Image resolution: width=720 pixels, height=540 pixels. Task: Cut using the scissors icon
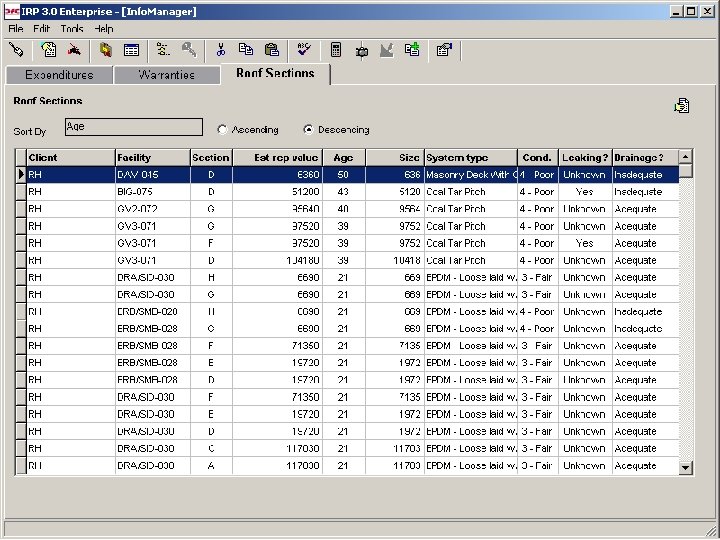click(x=221, y=49)
